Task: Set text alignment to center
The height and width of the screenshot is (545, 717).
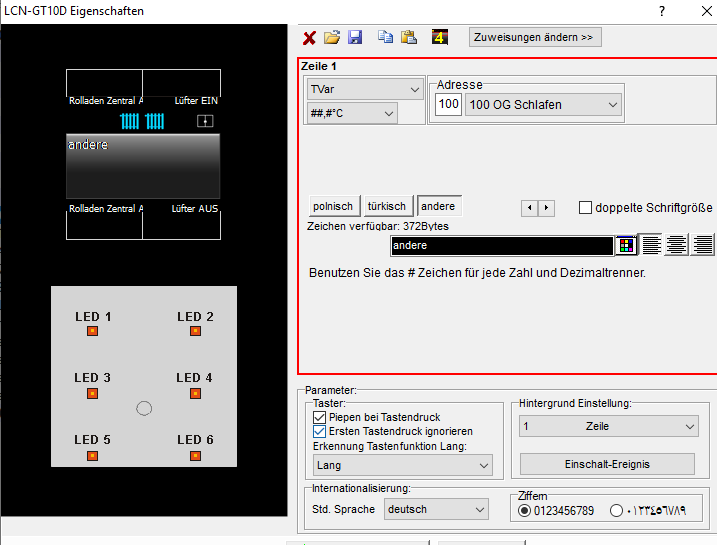Action: tap(678, 245)
